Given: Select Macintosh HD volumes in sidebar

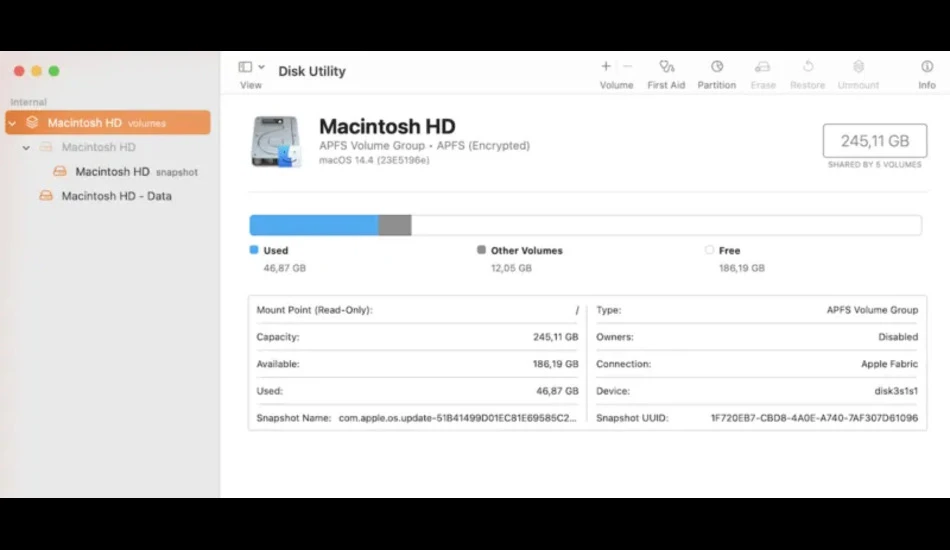Looking at the screenshot, I should pyautogui.click(x=108, y=122).
